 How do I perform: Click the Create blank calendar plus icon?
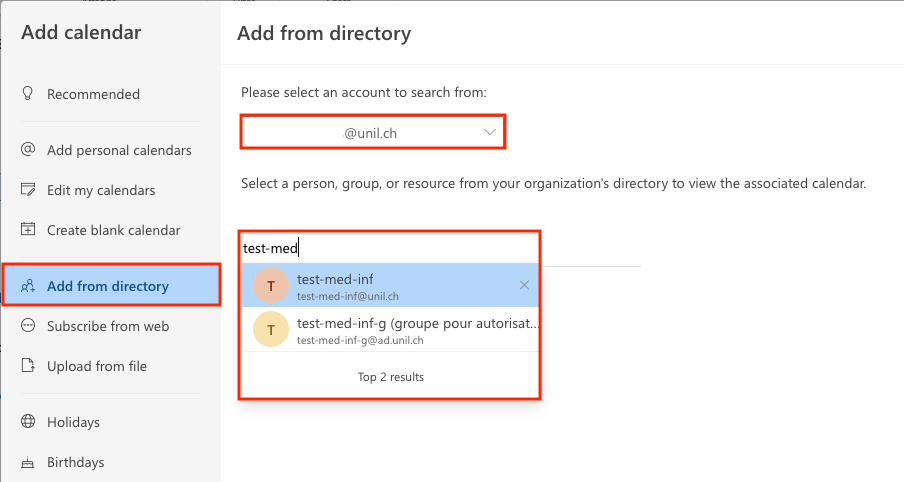click(28, 230)
